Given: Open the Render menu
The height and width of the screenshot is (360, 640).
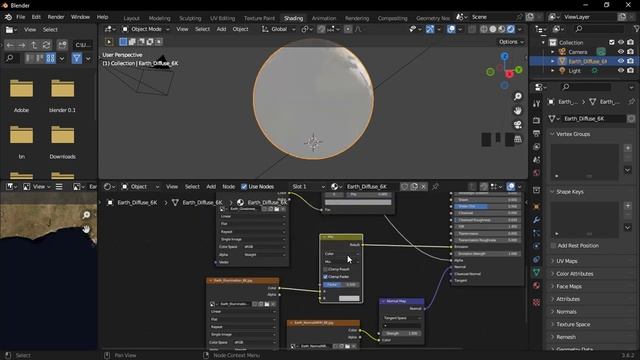Looking at the screenshot, I should pos(56,17).
